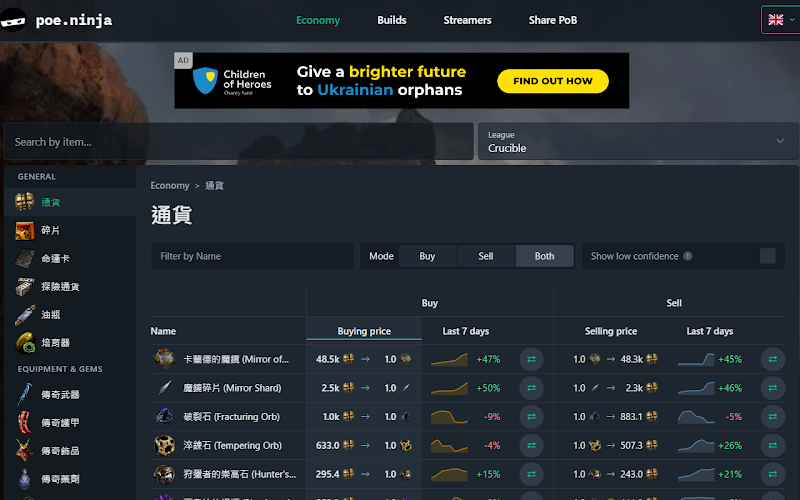
Task: Sort by Selling price column
Action: tap(611, 331)
